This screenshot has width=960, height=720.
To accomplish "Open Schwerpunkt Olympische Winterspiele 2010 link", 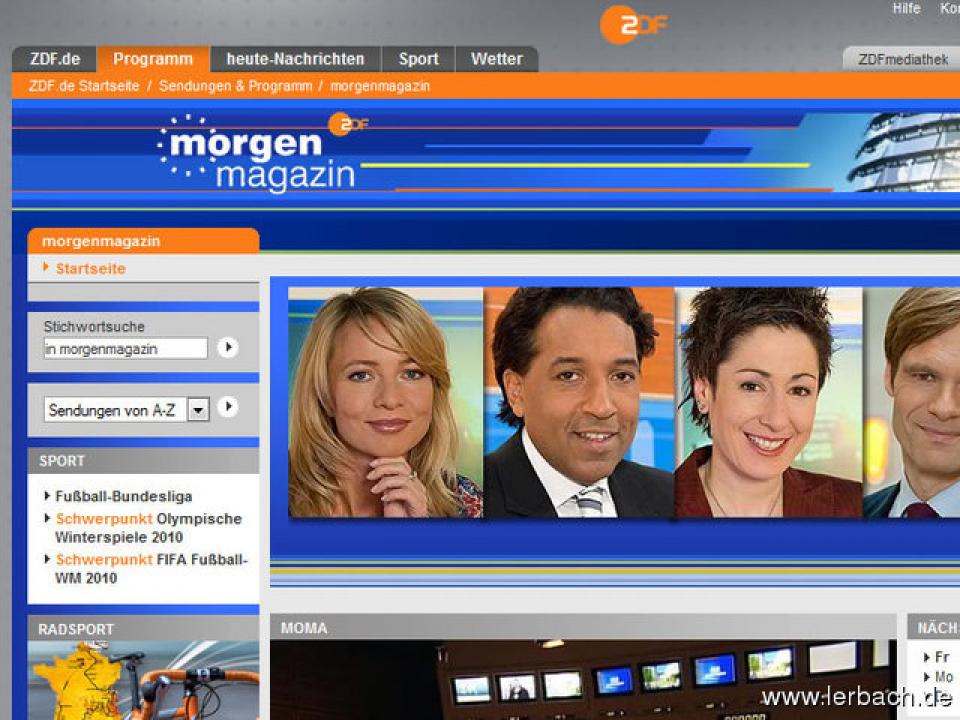I will click(x=148, y=528).
